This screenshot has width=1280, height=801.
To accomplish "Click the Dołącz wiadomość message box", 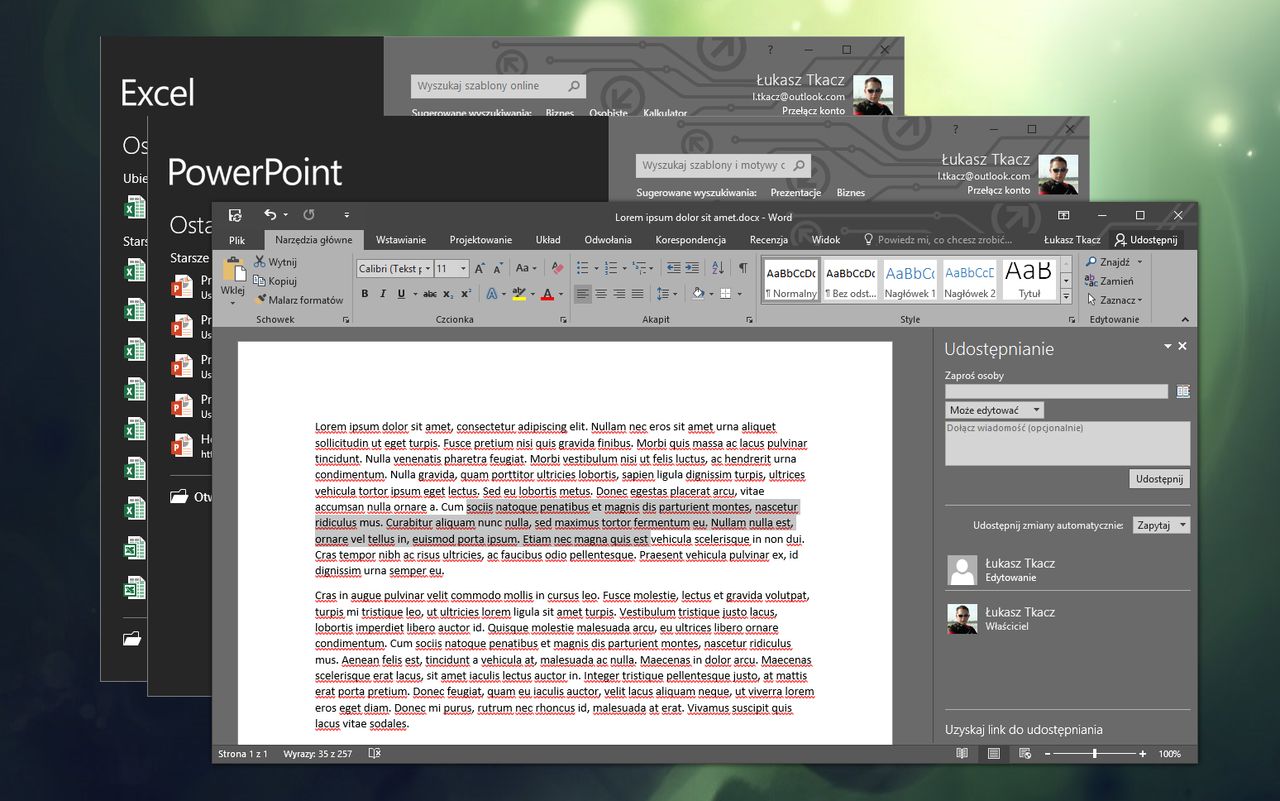I will 1068,443.
